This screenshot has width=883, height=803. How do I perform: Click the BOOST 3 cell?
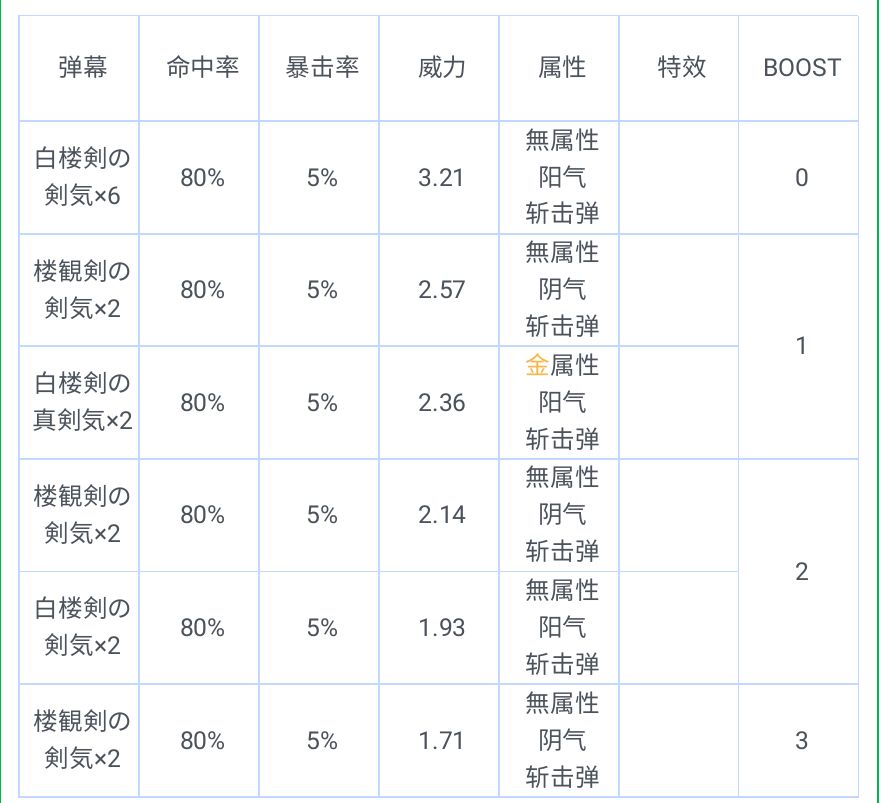[799, 740]
